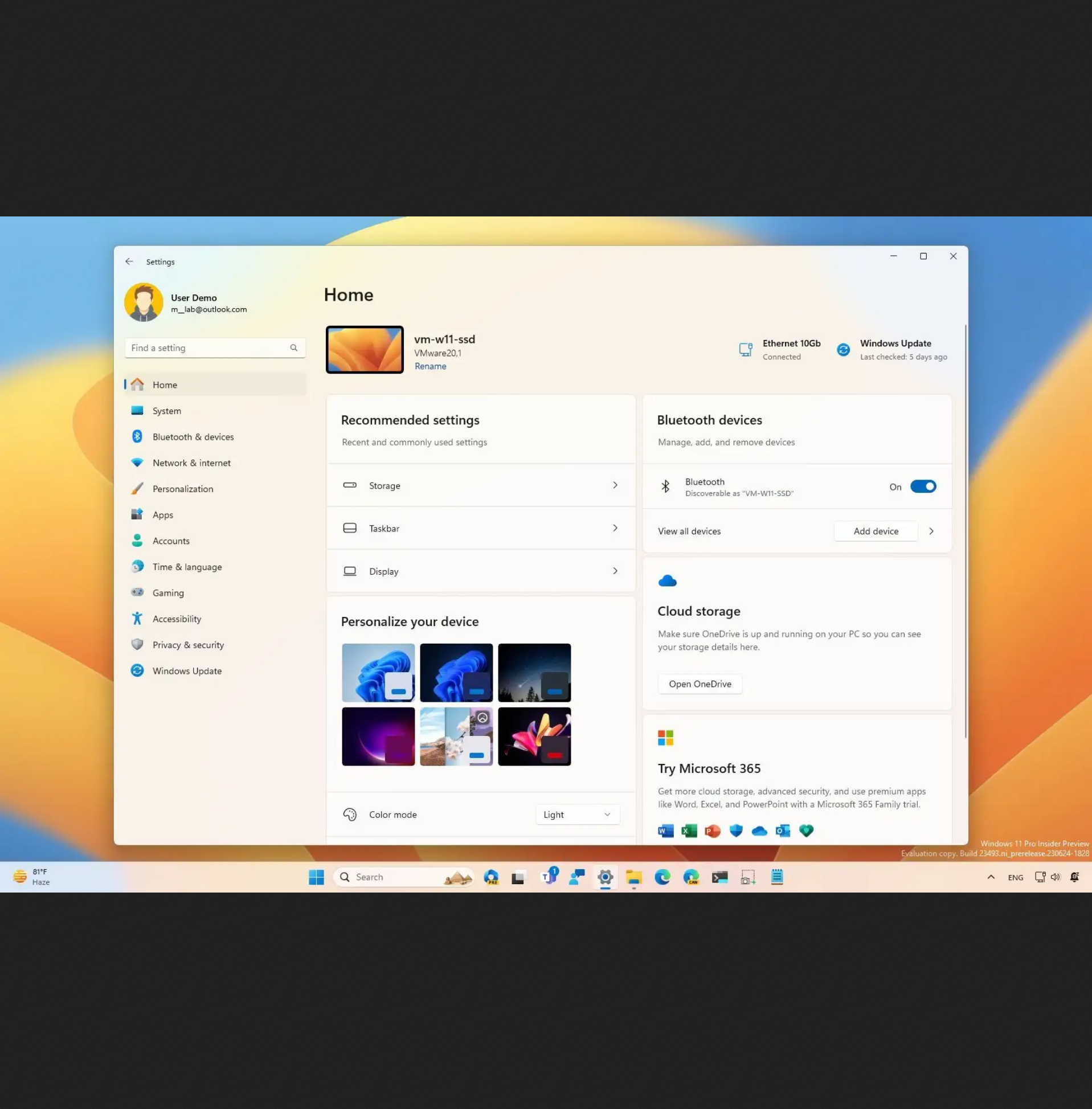Click the Windows Update status icon at top

843,349
